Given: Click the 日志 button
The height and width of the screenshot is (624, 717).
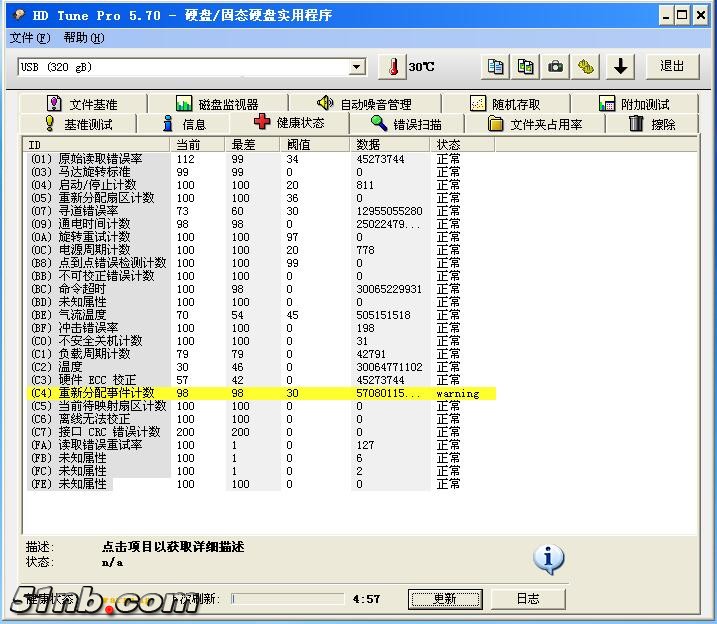Looking at the screenshot, I should tap(528, 598).
